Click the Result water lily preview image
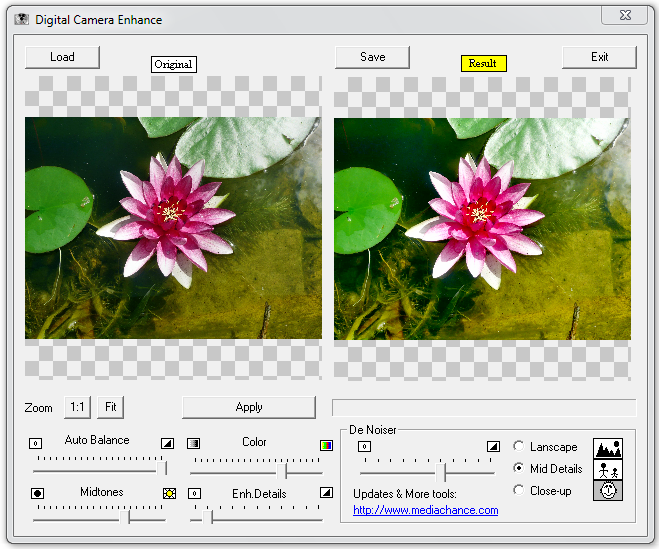This screenshot has width=659, height=549. click(x=482, y=229)
